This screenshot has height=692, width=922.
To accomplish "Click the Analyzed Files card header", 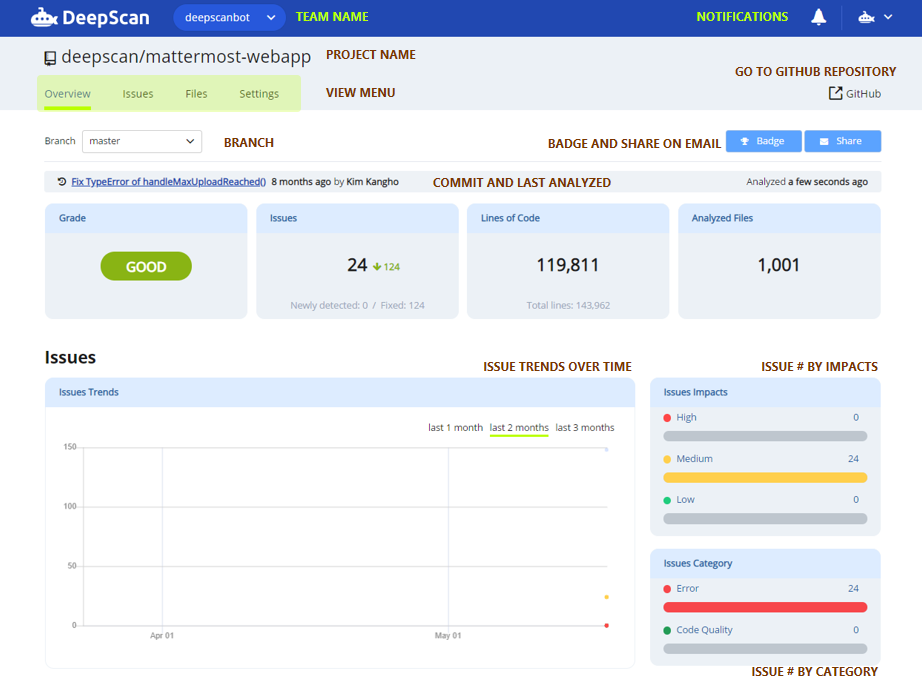I will (779, 218).
